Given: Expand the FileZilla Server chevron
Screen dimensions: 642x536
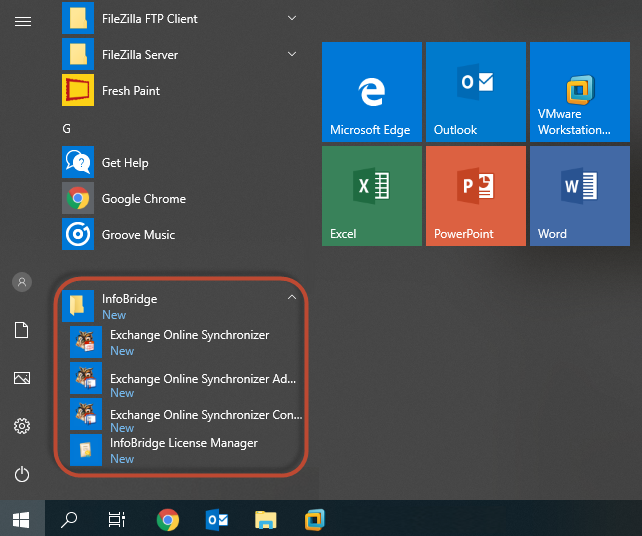Looking at the screenshot, I should (292, 54).
